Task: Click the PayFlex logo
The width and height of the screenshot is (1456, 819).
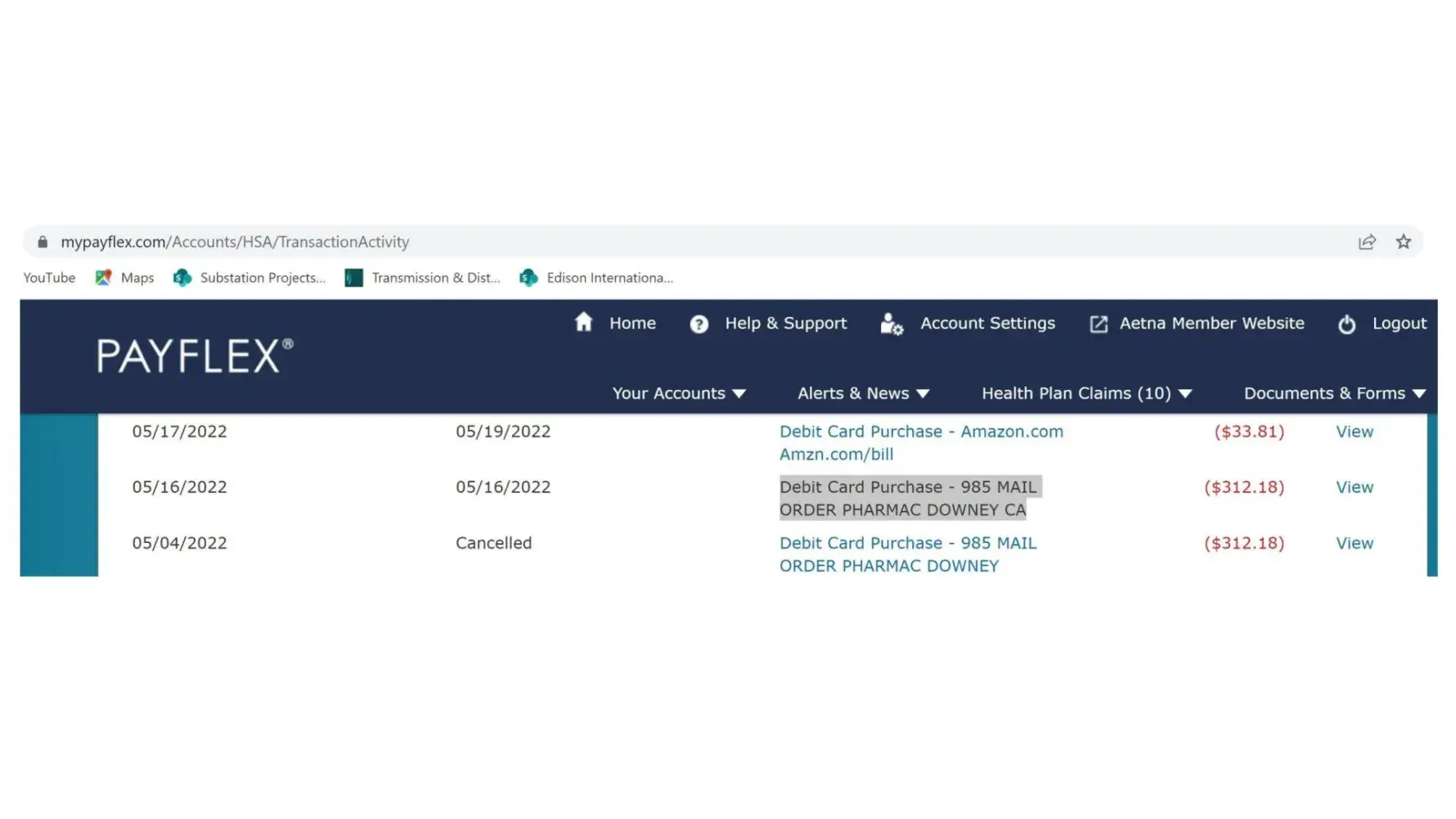Action: [x=195, y=356]
